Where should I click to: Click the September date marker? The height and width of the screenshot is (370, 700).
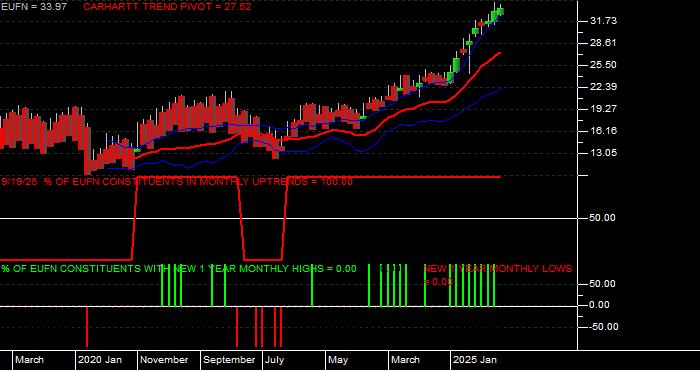click(x=229, y=360)
